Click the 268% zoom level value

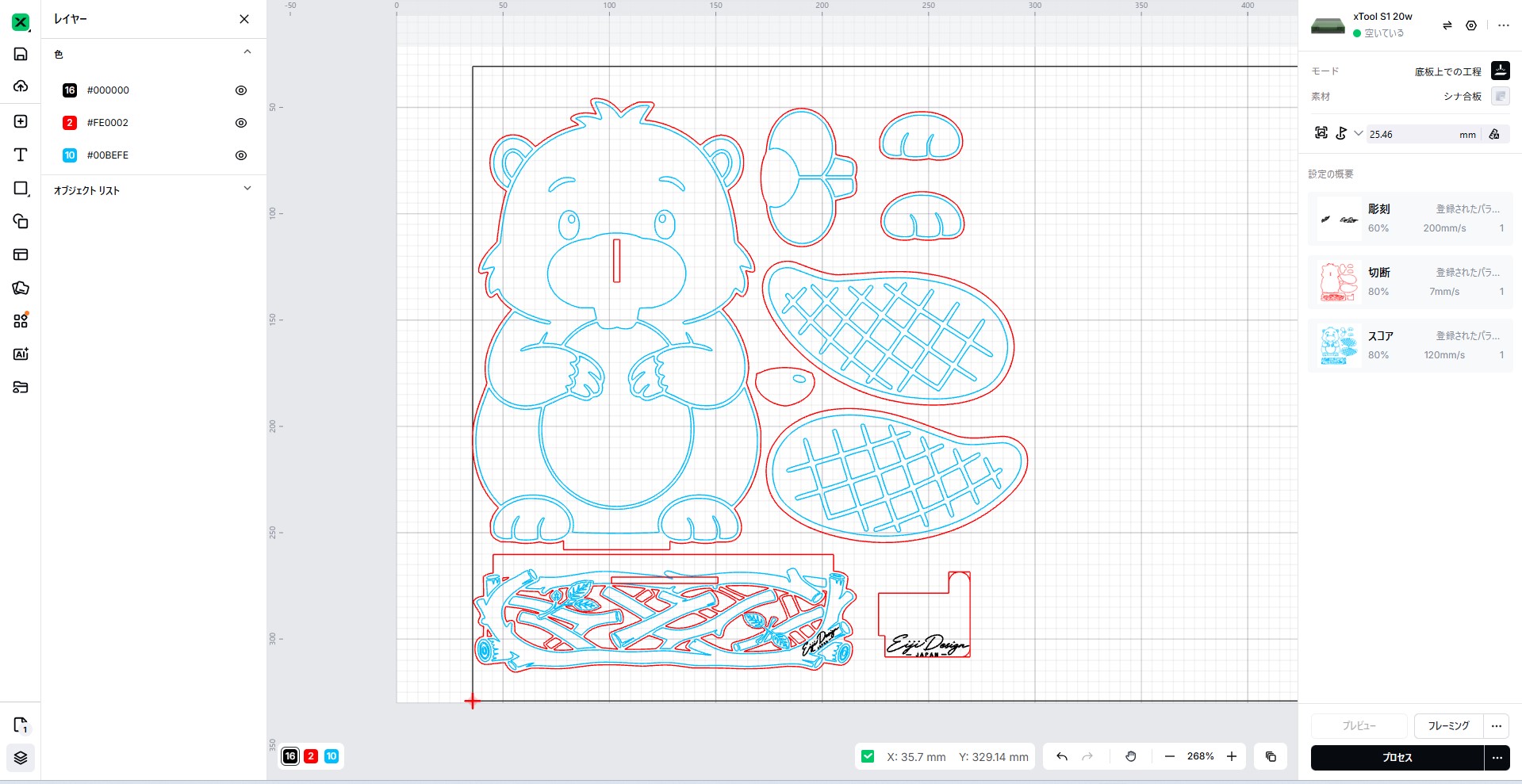[1200, 756]
